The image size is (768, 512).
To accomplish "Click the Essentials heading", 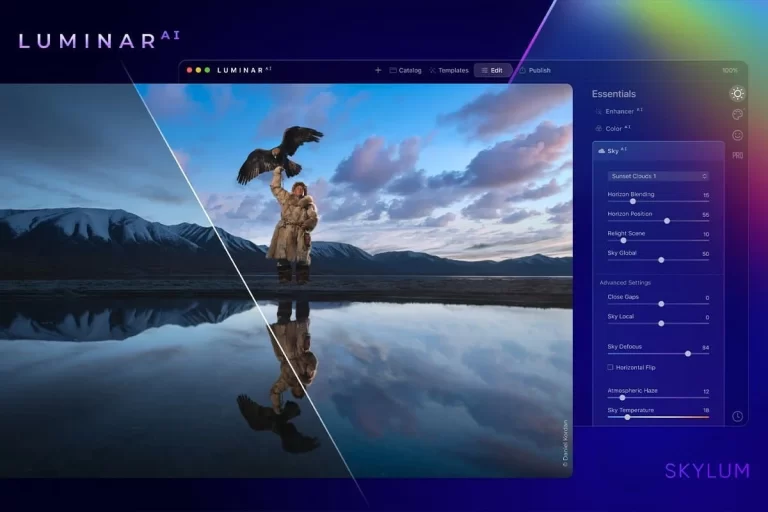I will coord(614,94).
